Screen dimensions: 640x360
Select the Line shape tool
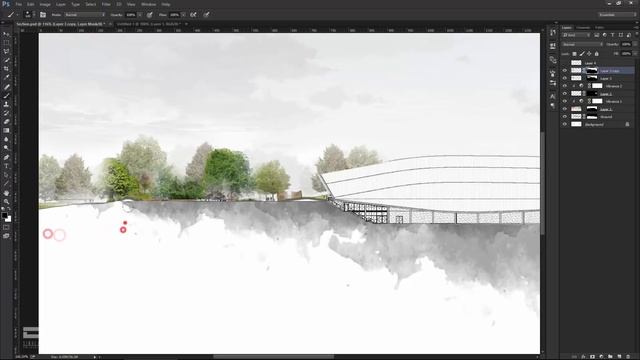6,183
